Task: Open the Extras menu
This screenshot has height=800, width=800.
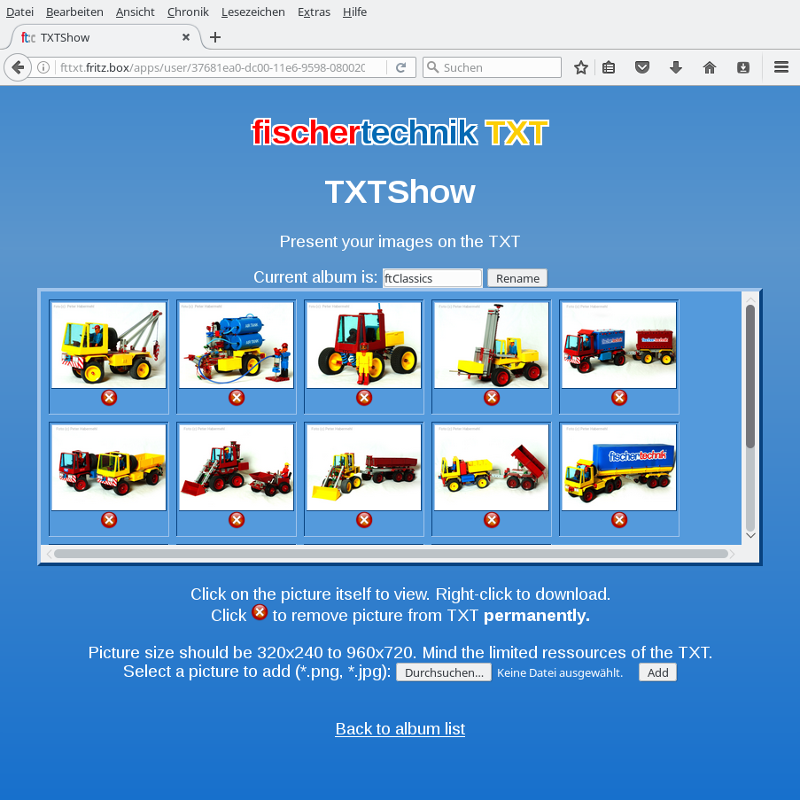Action: 314,12
